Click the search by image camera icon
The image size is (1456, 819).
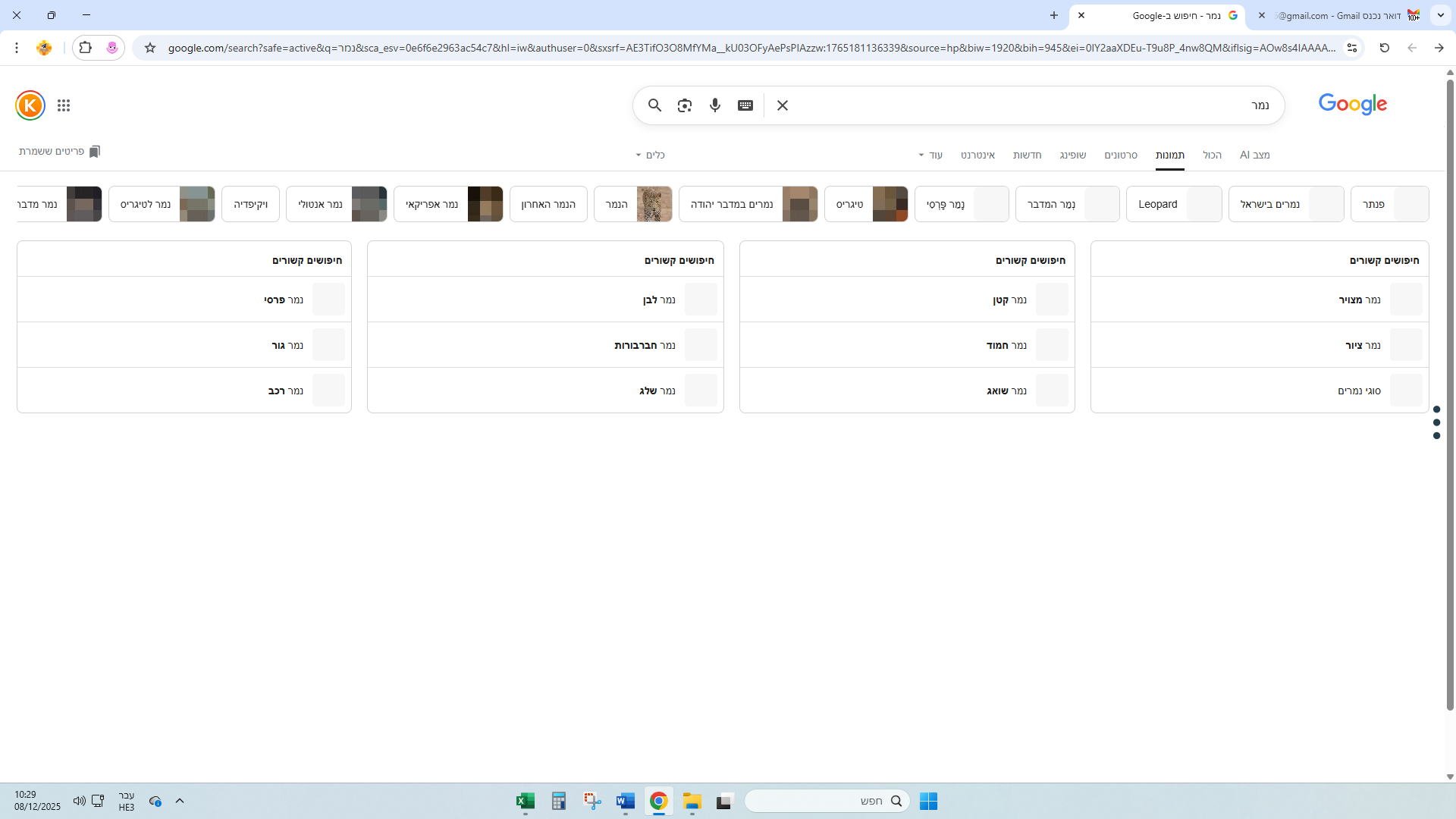pos(684,105)
